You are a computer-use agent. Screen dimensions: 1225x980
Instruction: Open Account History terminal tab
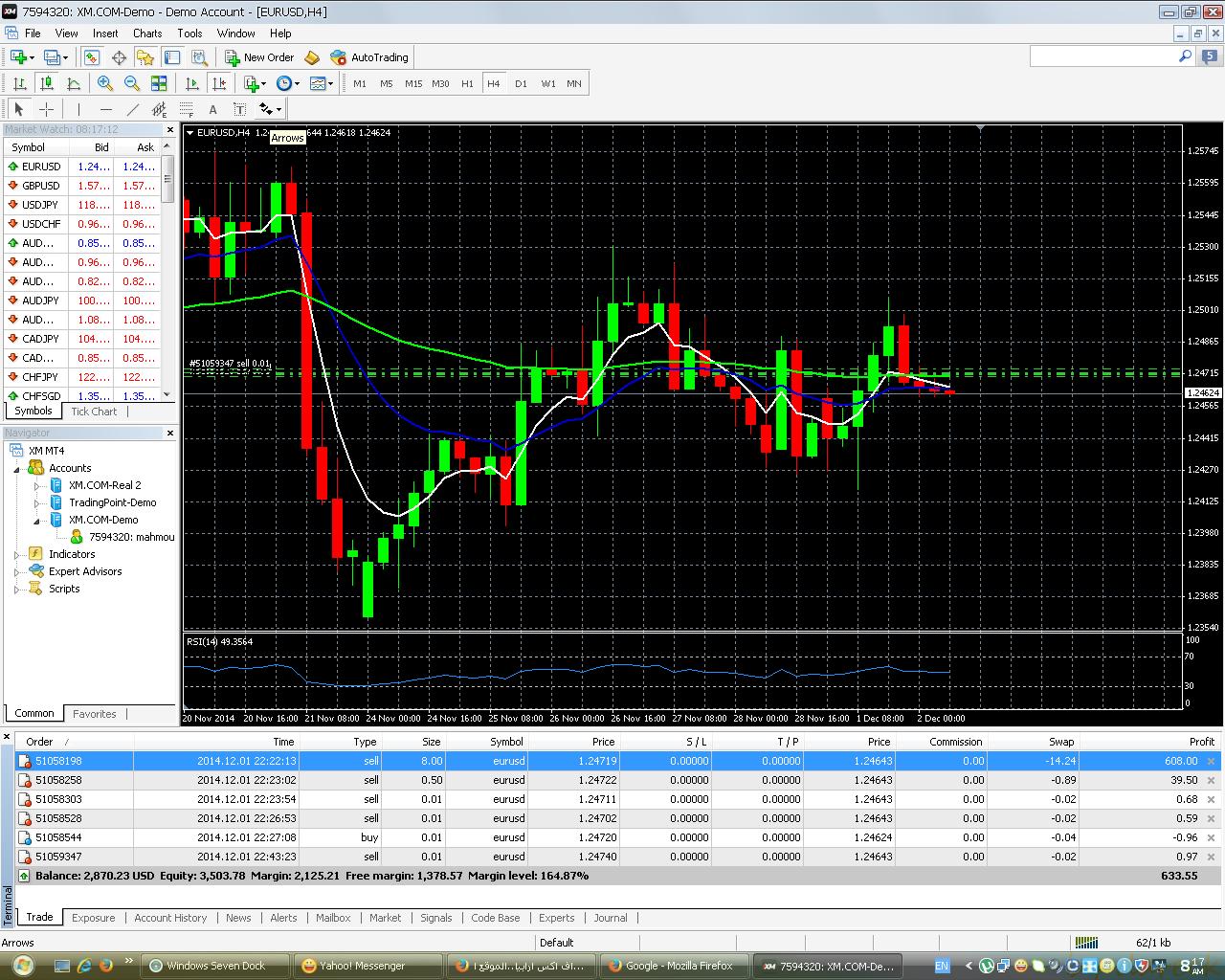(170, 918)
